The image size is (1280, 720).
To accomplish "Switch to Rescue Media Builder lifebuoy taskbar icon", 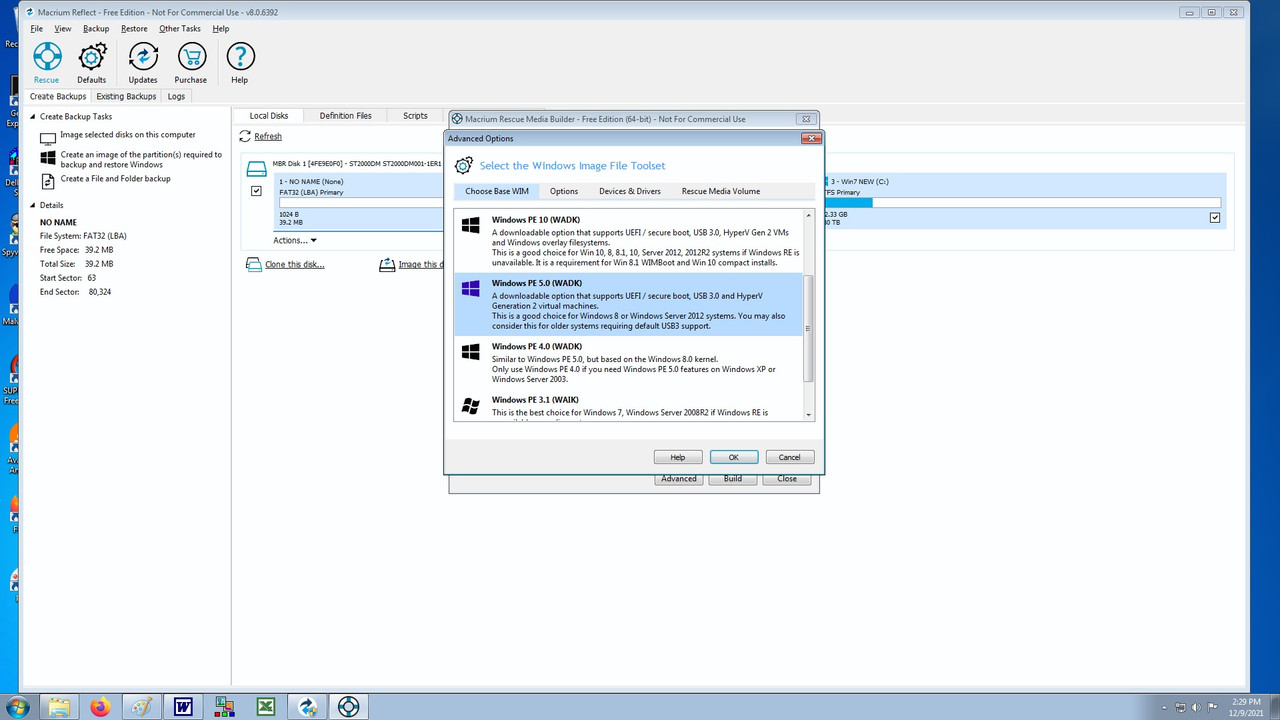I will pyautogui.click(x=348, y=707).
